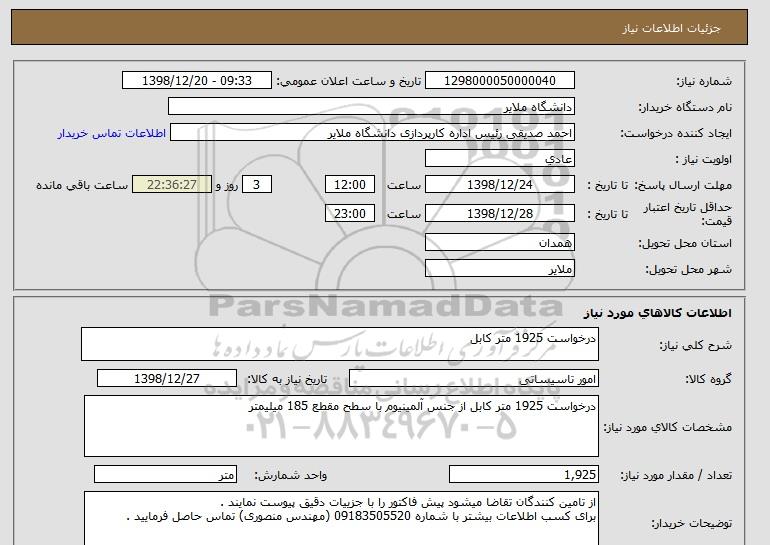This screenshot has width=770, height=545.
Task: Click the price validity date 1398/12/28
Action: click(x=499, y=213)
